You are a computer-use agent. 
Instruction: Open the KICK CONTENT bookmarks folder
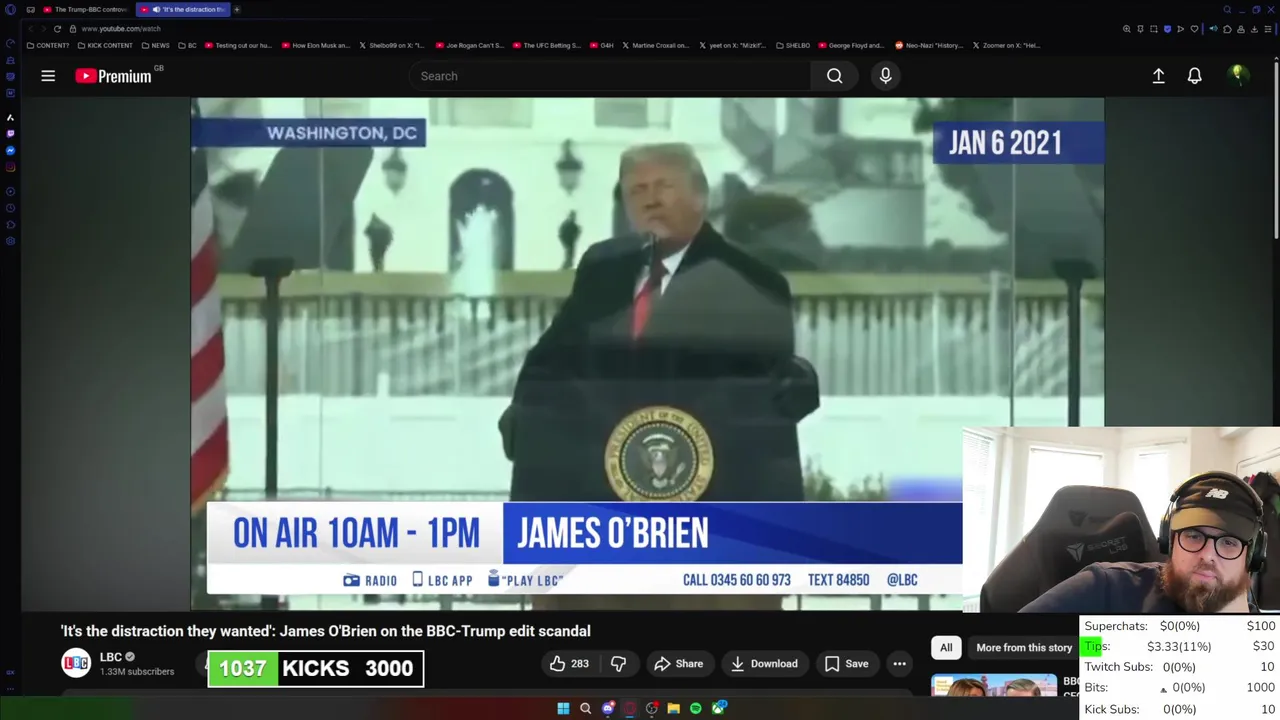tap(105, 45)
